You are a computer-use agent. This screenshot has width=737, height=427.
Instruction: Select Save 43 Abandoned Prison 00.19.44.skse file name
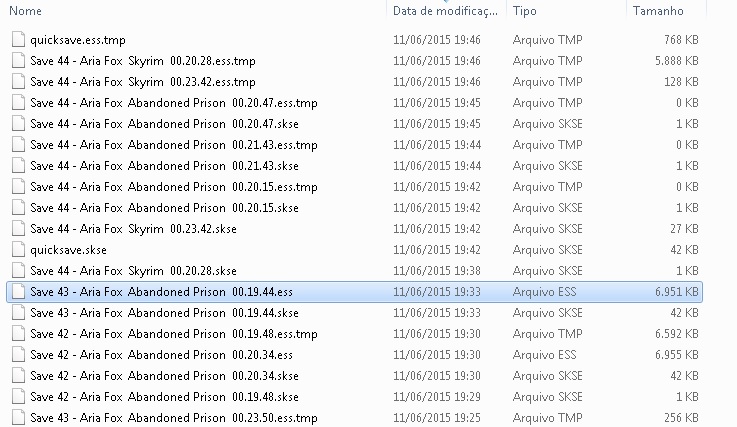tap(165, 313)
